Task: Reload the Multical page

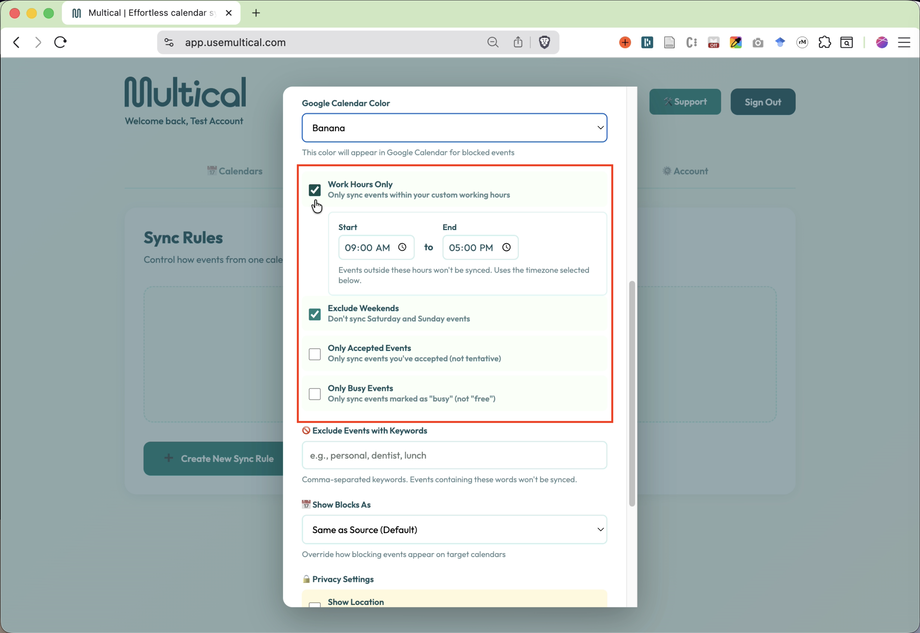Action: [x=60, y=42]
